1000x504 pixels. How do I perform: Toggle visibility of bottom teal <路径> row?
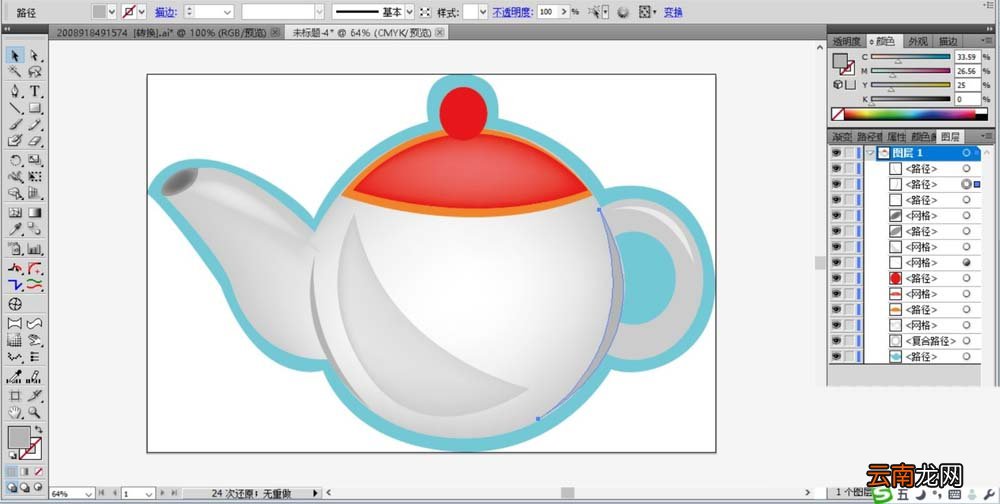tap(836, 357)
